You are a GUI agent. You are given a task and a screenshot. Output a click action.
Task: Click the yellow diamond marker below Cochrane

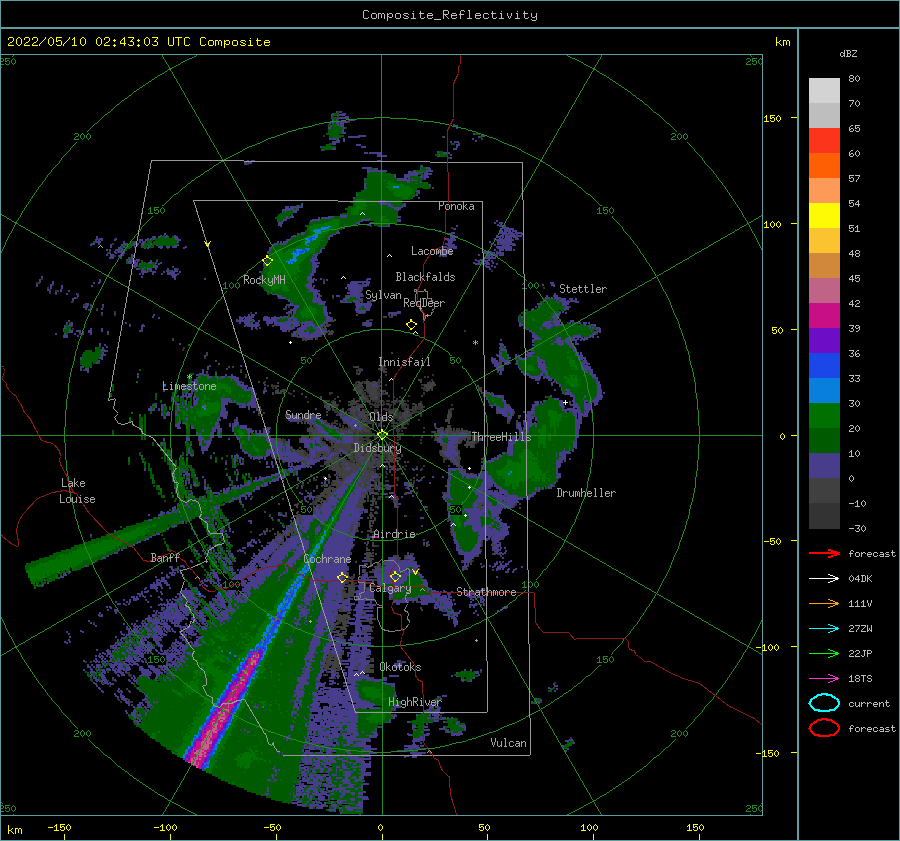(x=343, y=577)
